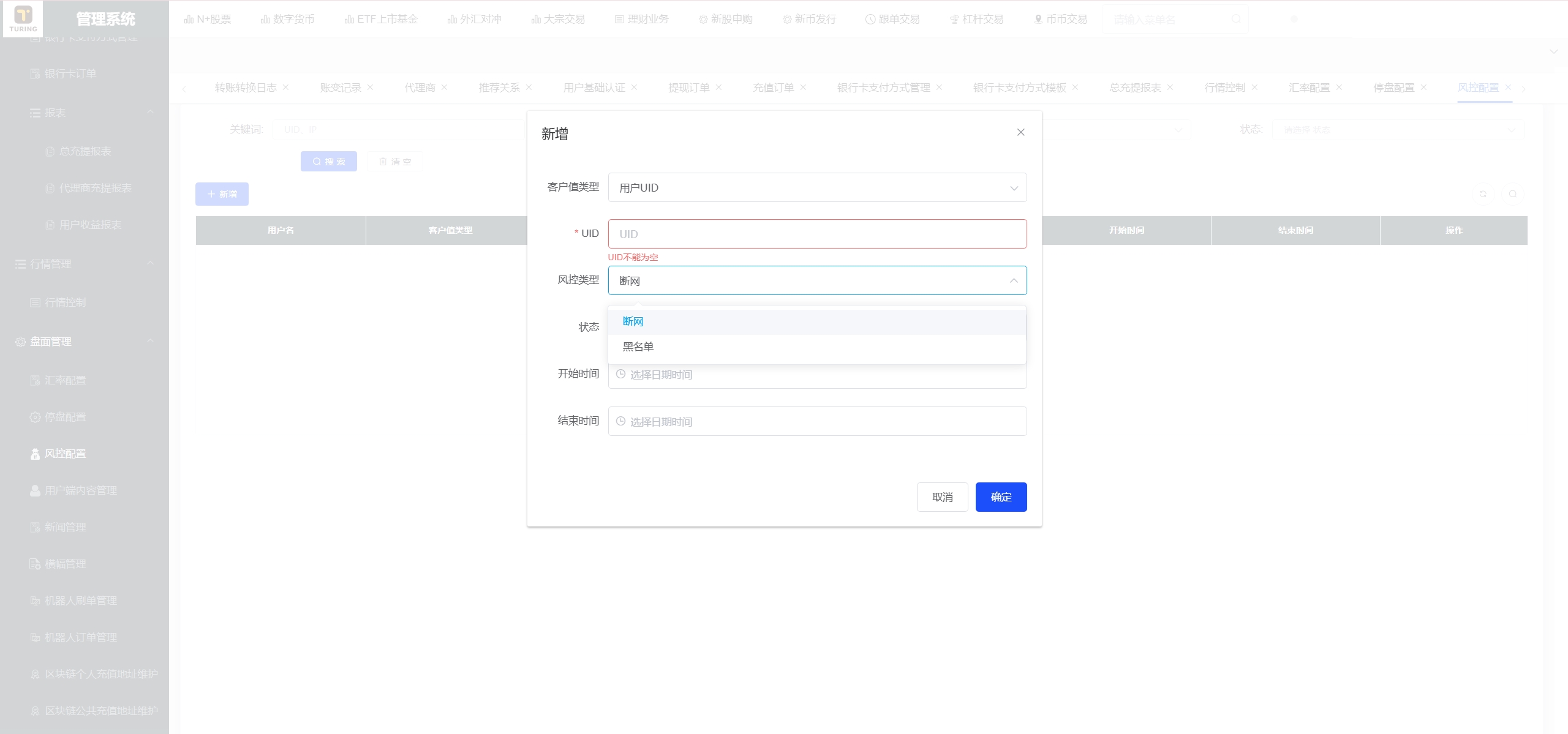Close the 代理商 tab

tap(444, 88)
